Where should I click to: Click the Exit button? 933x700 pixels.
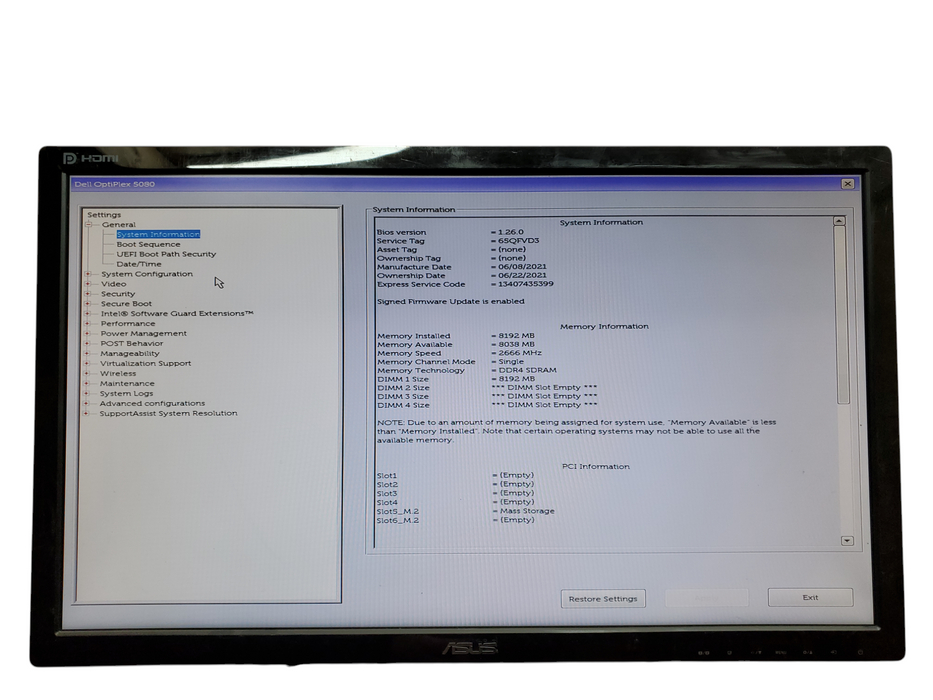coord(810,598)
